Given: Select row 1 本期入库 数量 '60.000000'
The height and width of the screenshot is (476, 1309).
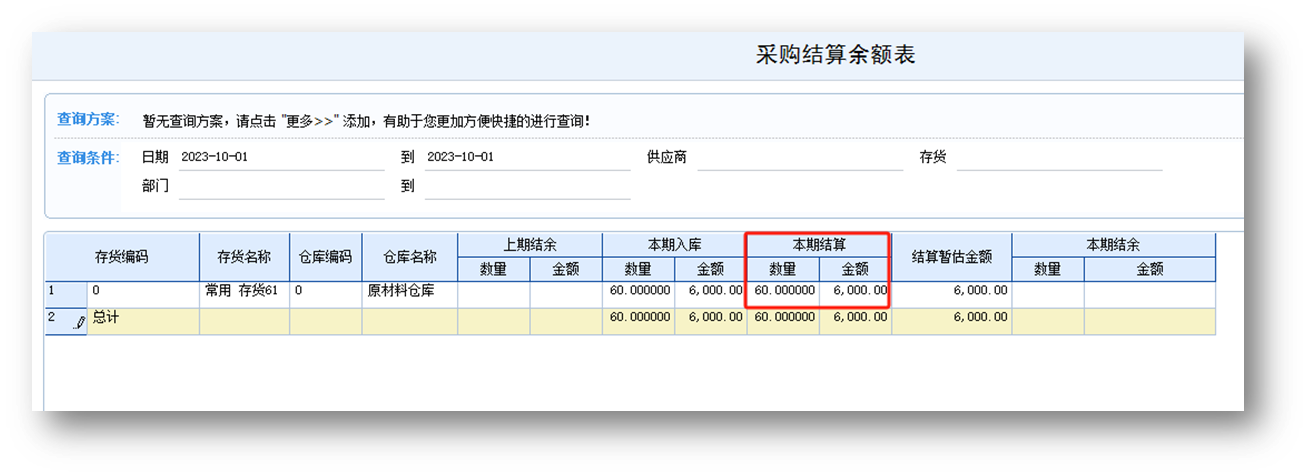Looking at the screenshot, I should pyautogui.click(x=638, y=294).
